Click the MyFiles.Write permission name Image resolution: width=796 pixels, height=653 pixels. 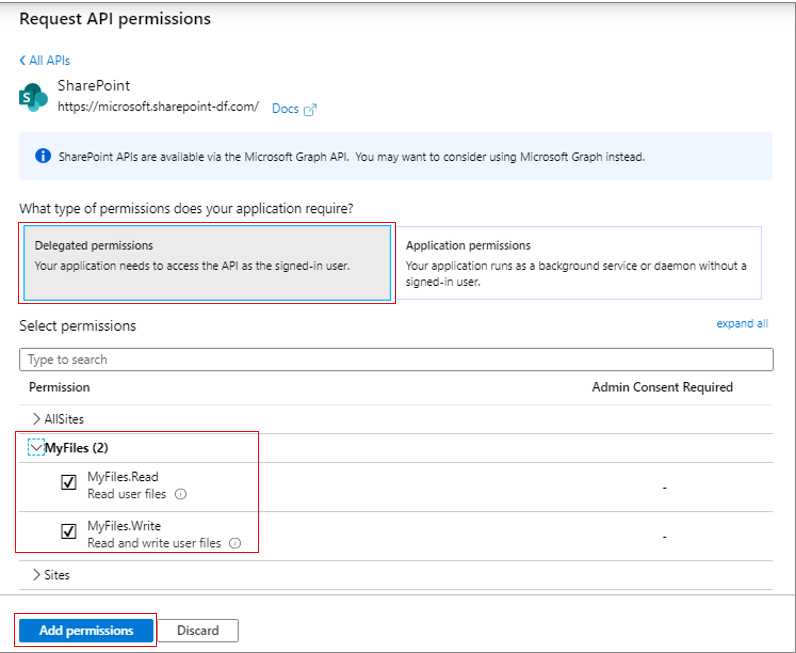[x=124, y=526]
